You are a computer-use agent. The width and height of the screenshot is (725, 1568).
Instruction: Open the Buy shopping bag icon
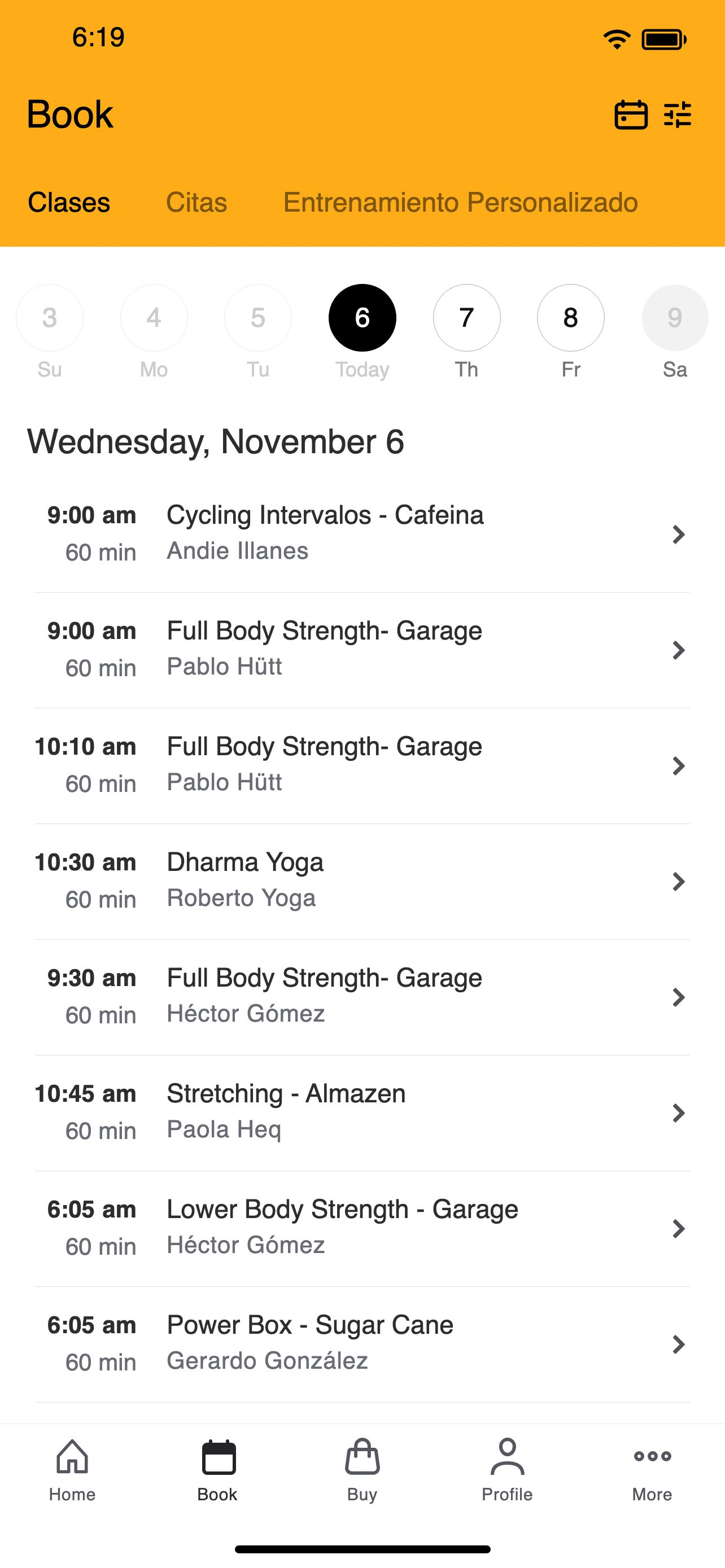362,1456
